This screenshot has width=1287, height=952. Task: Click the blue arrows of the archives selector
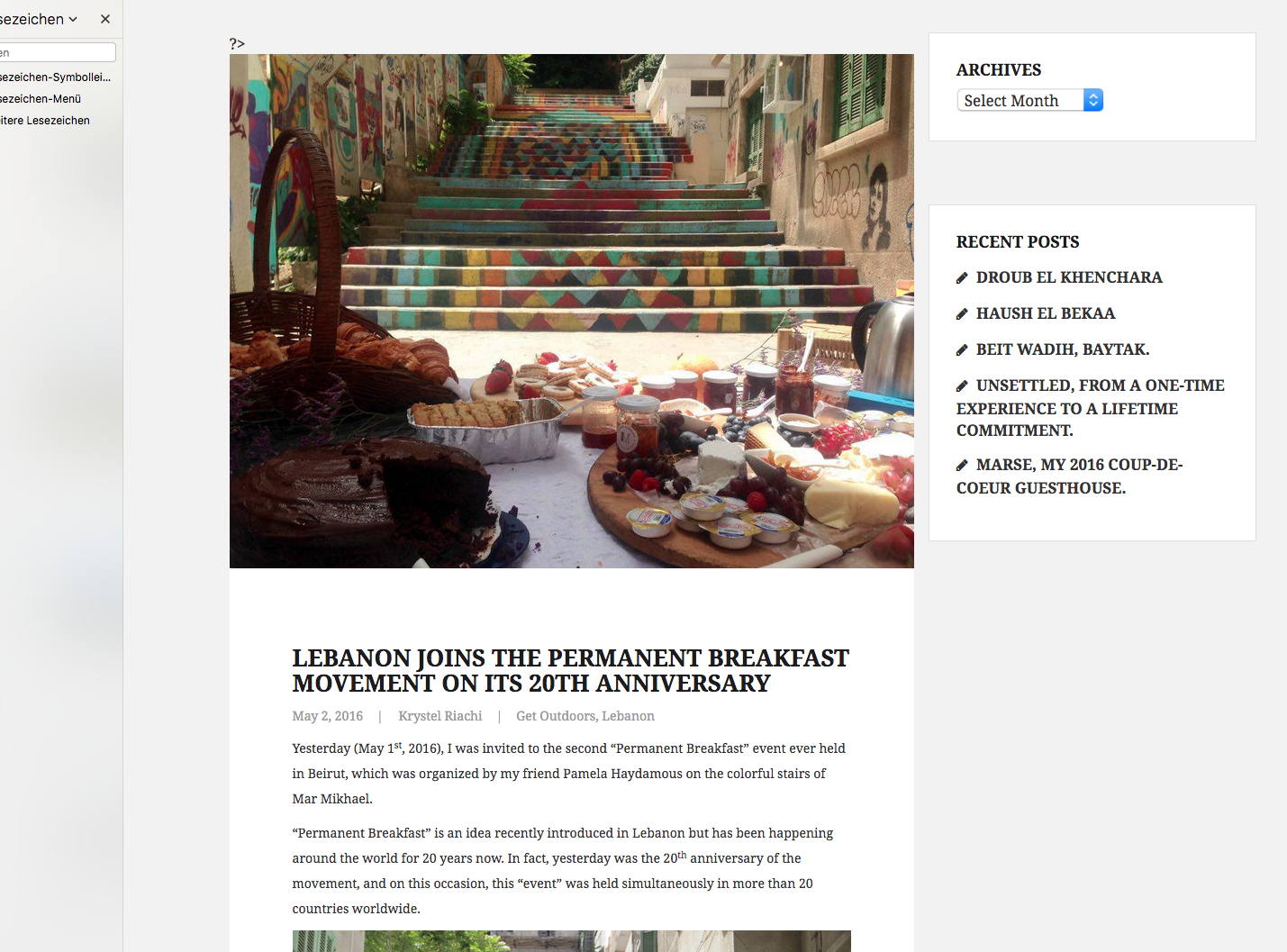[1093, 101]
